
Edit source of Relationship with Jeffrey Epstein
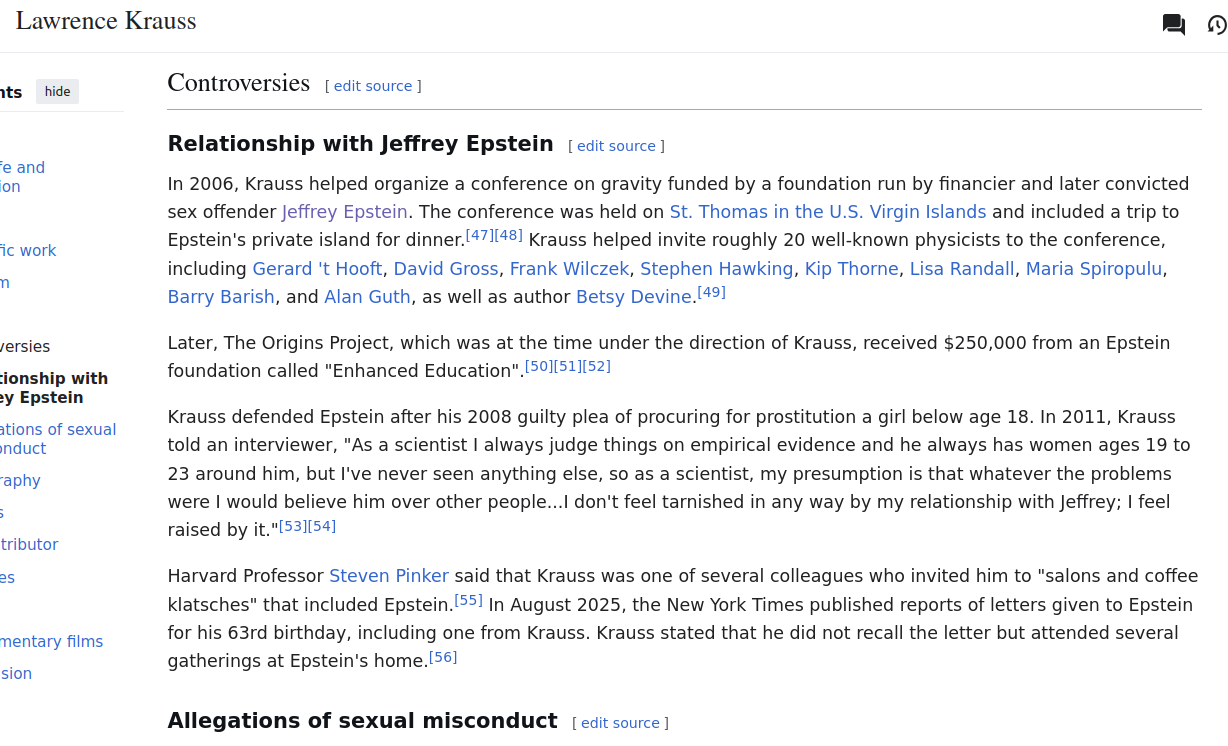(x=616, y=146)
